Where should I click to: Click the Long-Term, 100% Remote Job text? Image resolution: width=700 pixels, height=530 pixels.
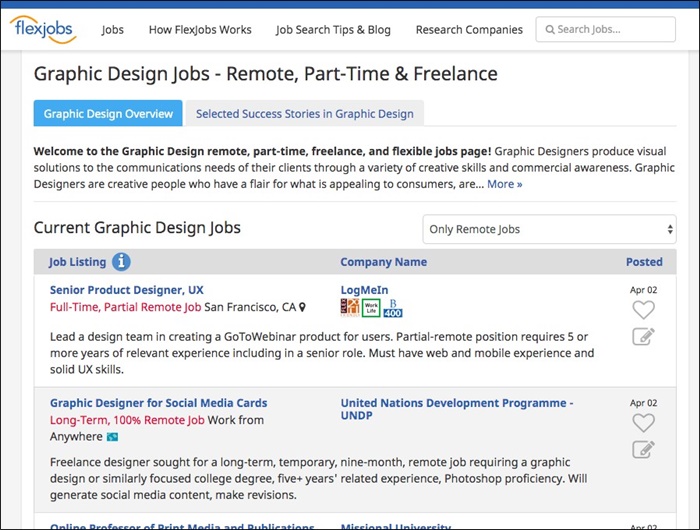coord(127,420)
